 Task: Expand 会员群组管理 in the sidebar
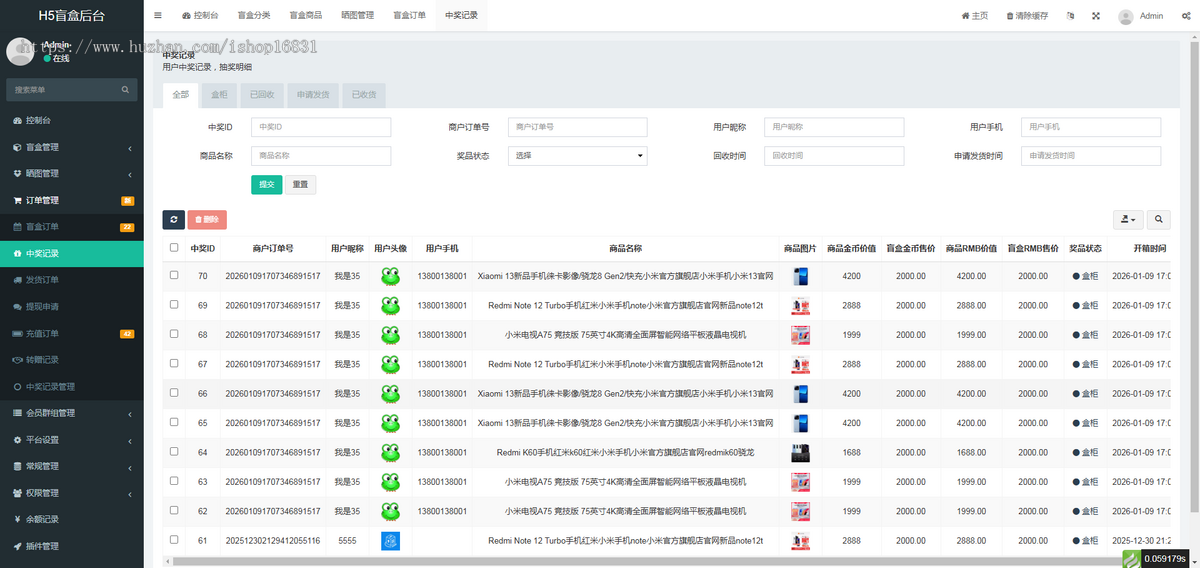72,413
